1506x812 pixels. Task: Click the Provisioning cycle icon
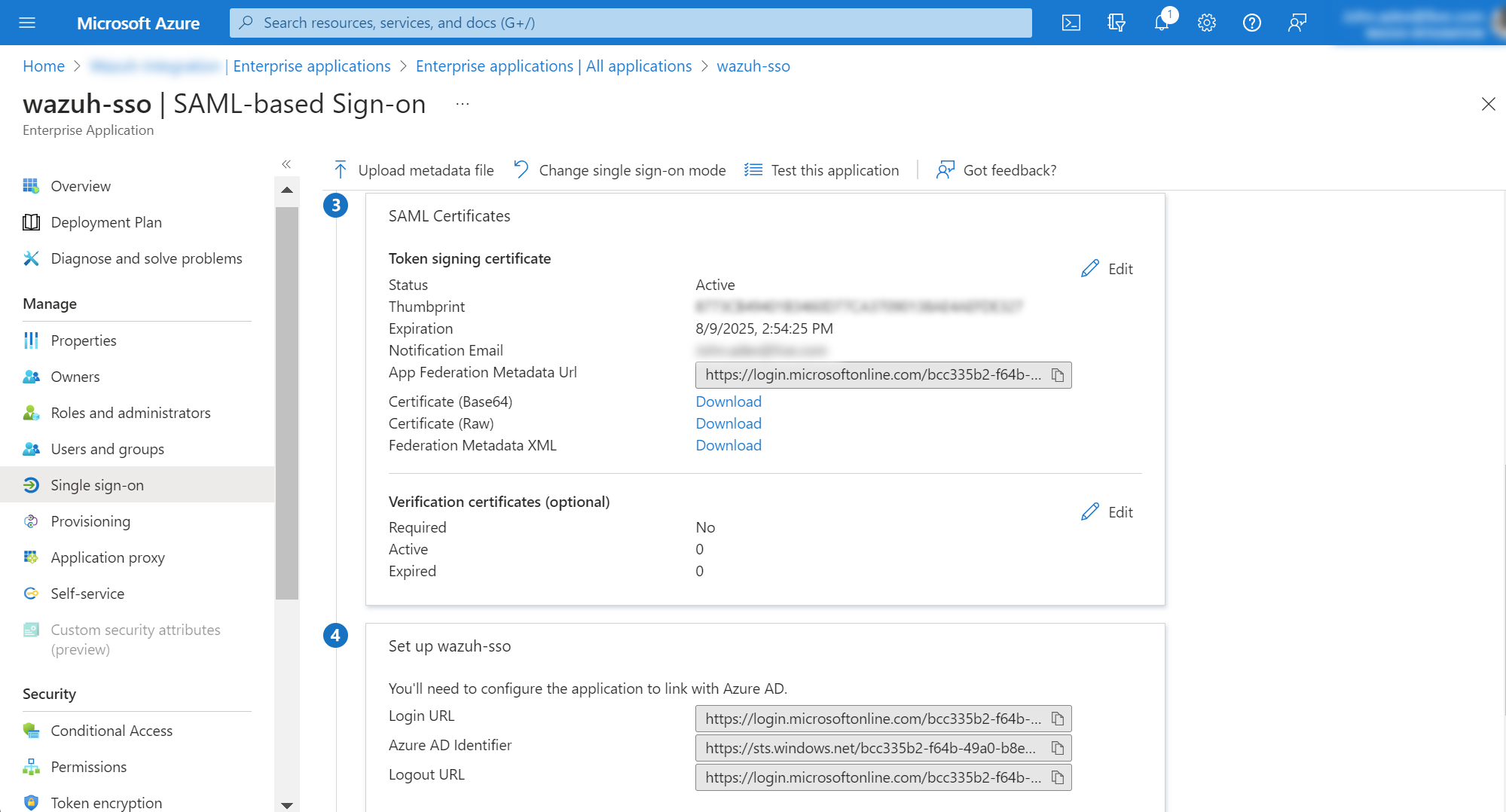tap(31, 521)
